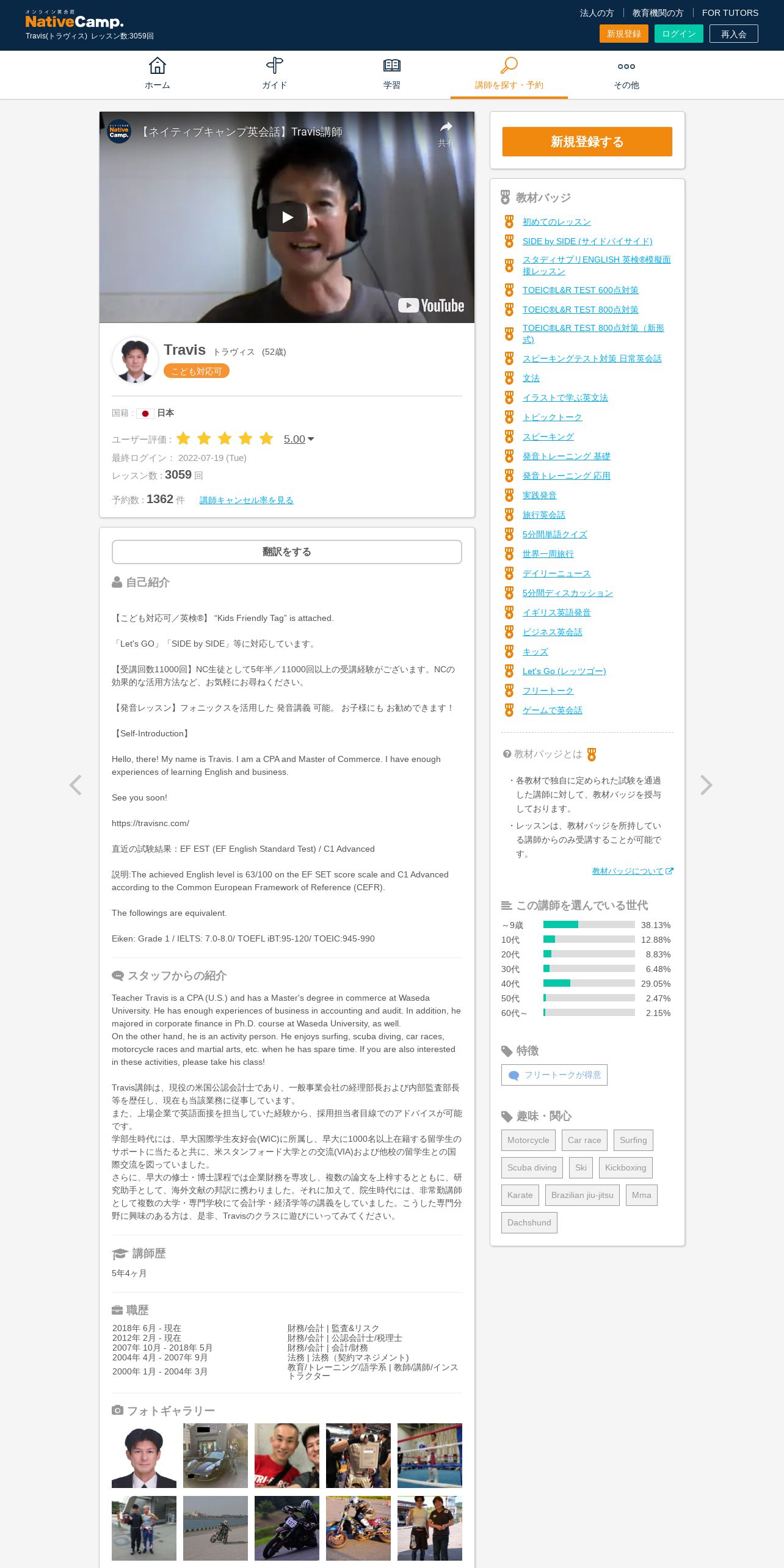
Task: Open 教育機関の方 header link
Action: tap(658, 13)
